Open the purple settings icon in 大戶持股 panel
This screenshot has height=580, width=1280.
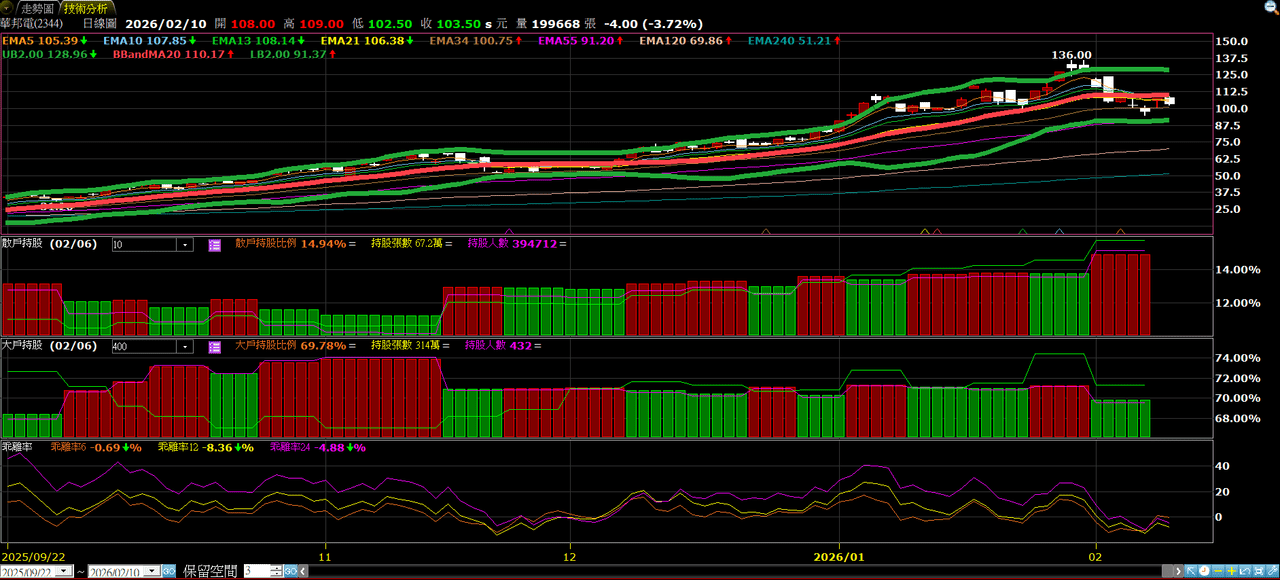[215, 347]
